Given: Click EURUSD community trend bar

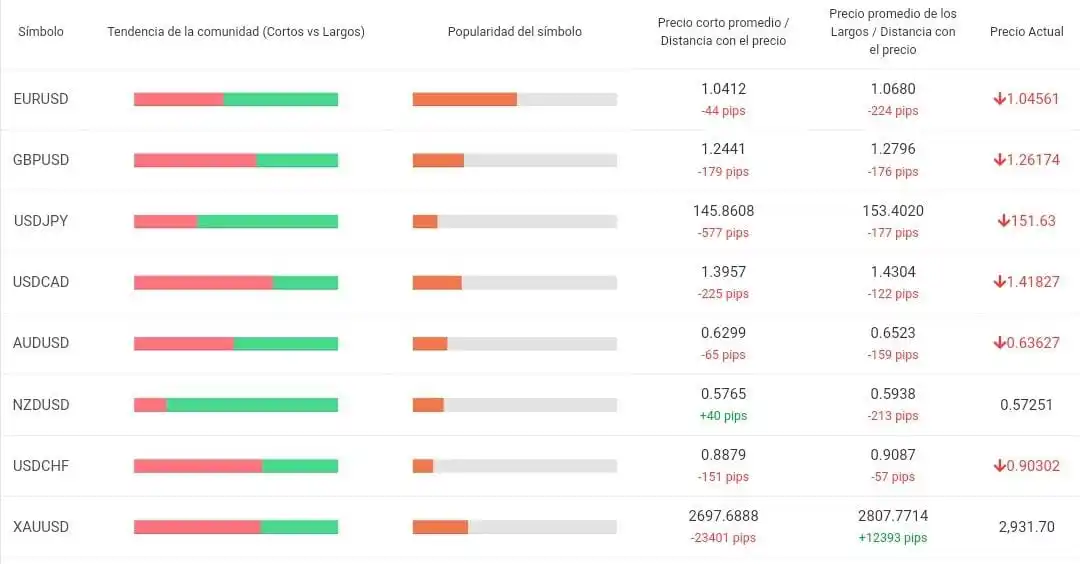Looking at the screenshot, I should tap(236, 99).
